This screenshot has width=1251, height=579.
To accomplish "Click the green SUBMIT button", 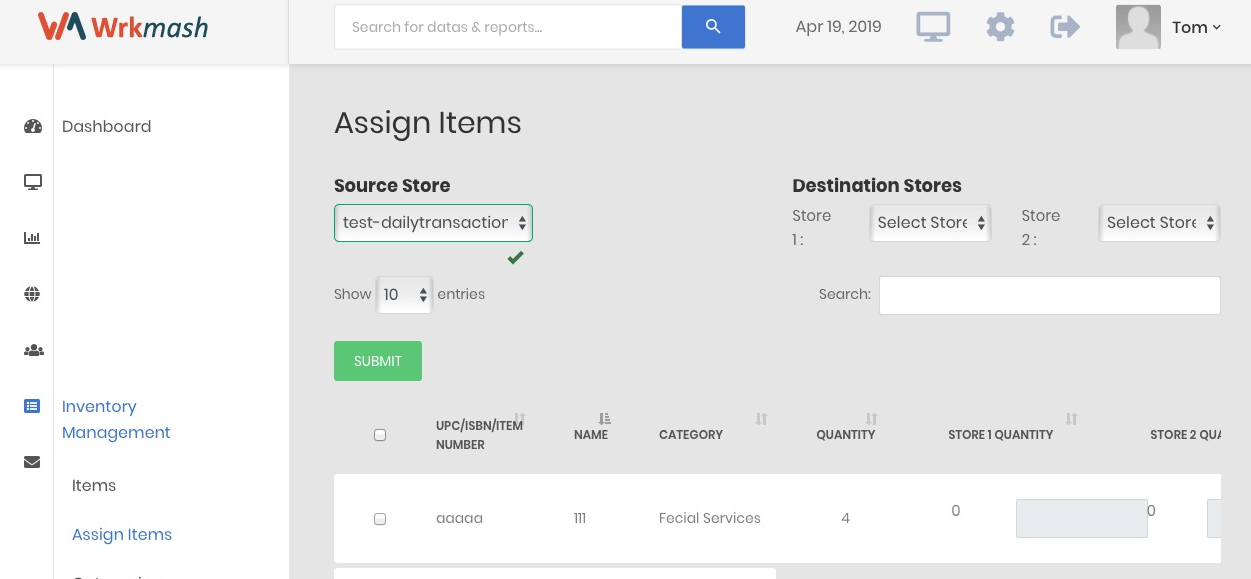I will (x=378, y=361).
